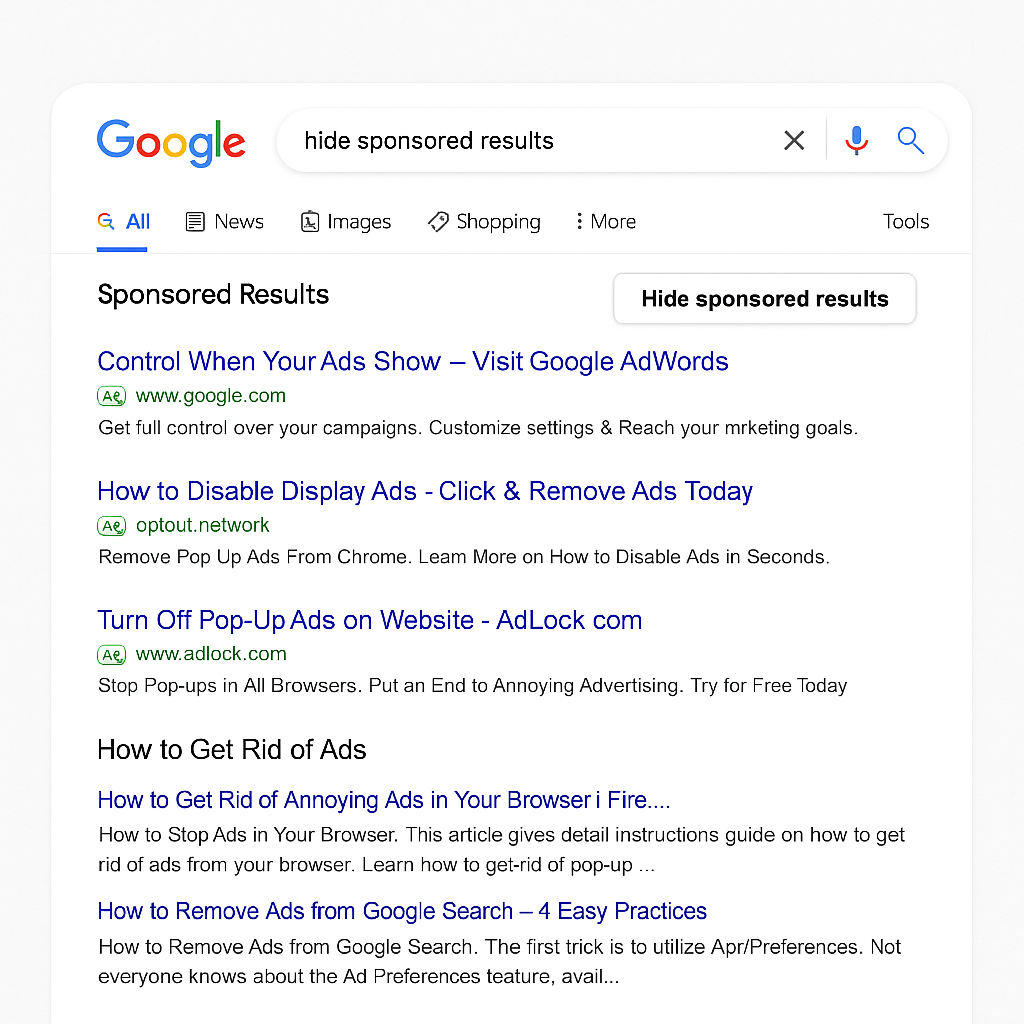1024x1024 pixels.
Task: Open How to Get Rid of Annoying Ads result
Action: coord(383,801)
